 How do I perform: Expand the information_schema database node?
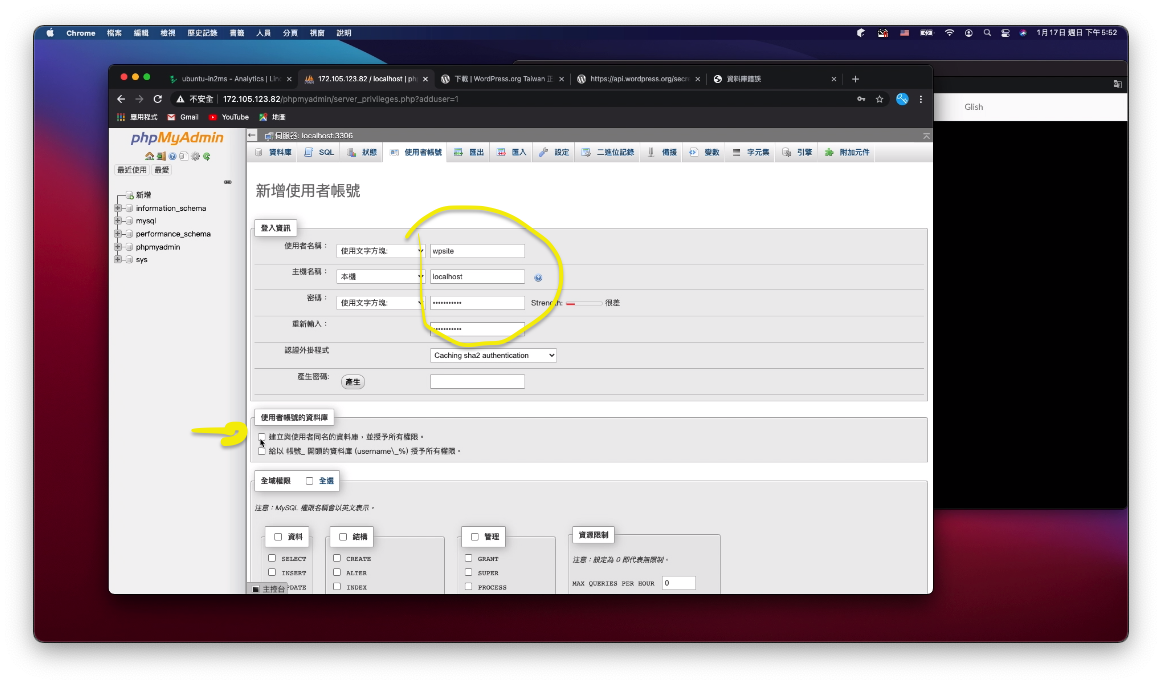click(x=118, y=208)
